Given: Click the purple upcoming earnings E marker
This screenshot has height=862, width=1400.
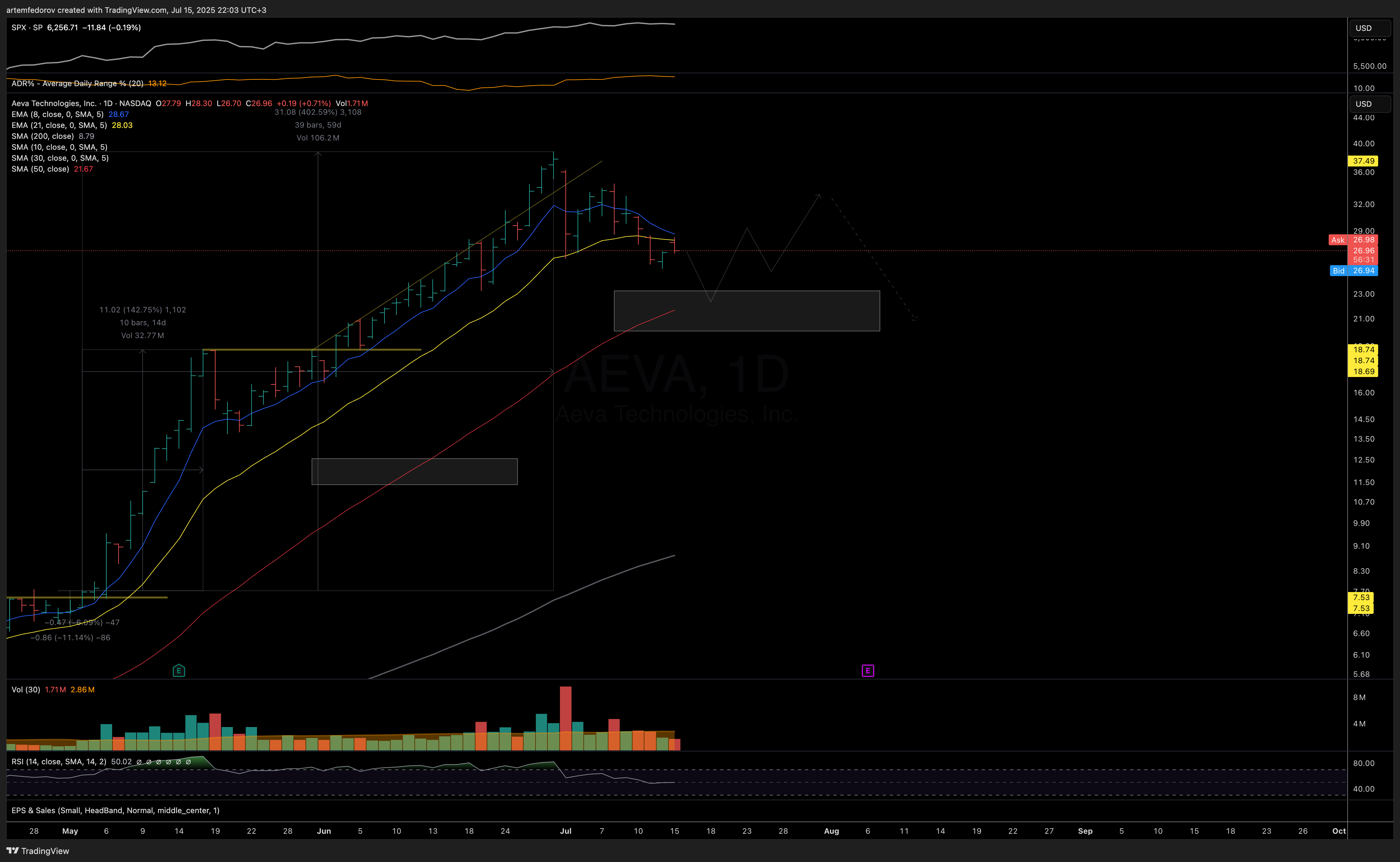Looking at the screenshot, I should 868,670.
